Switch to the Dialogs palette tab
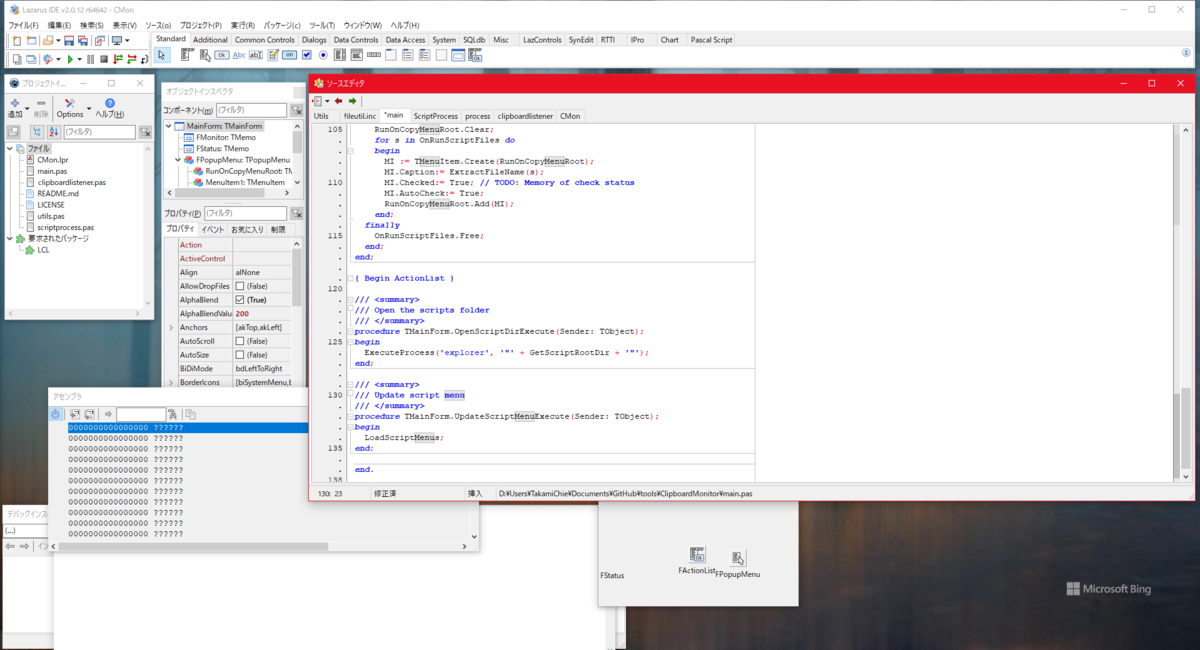This screenshot has width=1200, height=650. point(314,40)
